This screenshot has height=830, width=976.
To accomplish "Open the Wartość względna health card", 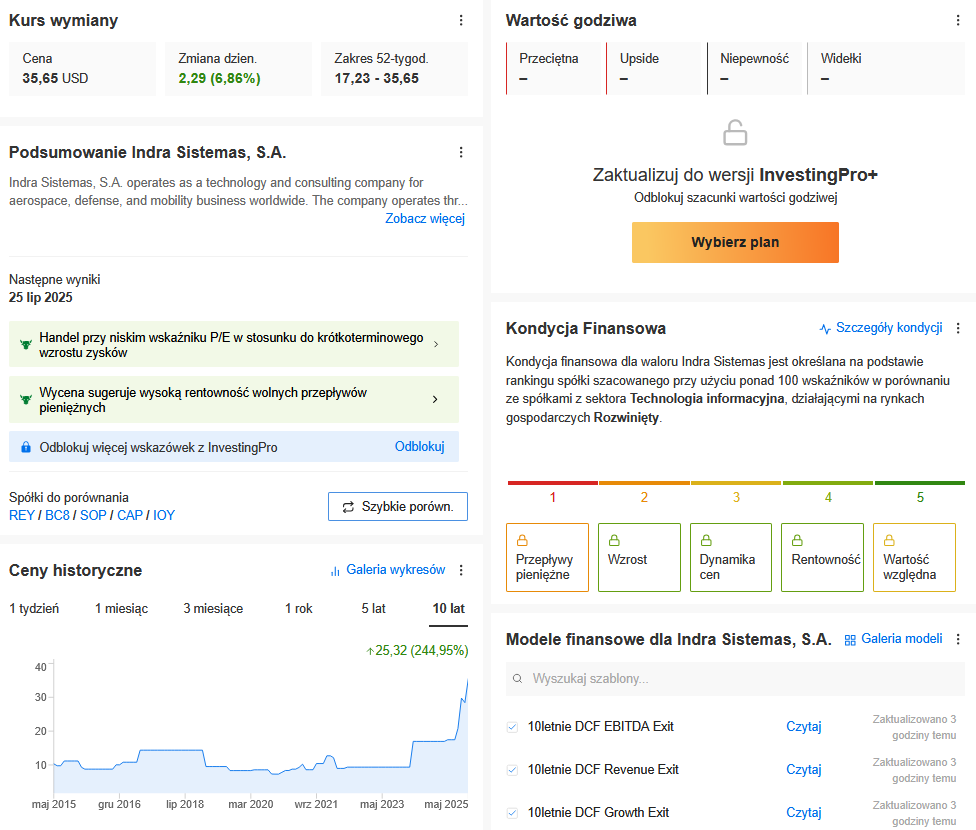I will pyautogui.click(x=914, y=557).
